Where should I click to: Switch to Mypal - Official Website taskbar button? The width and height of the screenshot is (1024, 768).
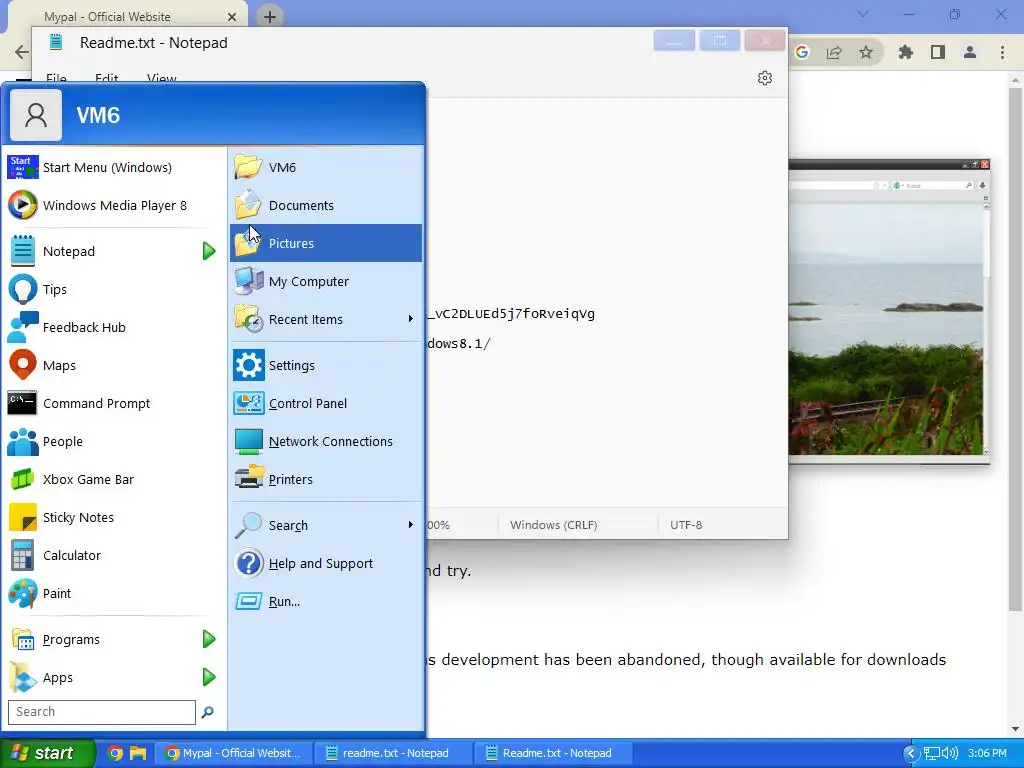tap(232, 753)
